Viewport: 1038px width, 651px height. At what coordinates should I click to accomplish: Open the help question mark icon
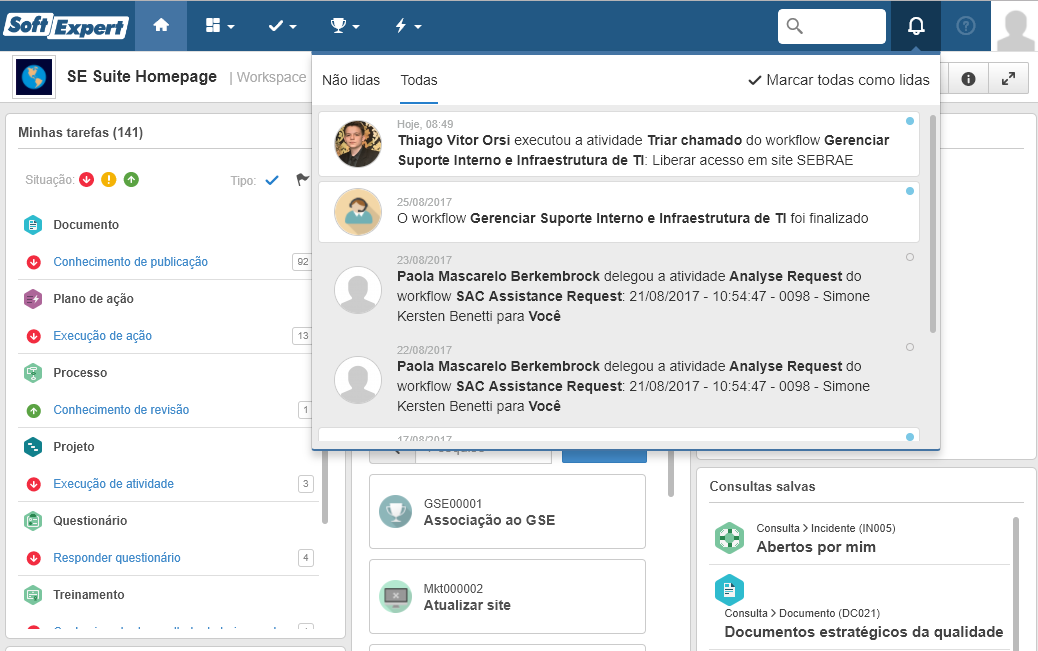click(x=966, y=26)
